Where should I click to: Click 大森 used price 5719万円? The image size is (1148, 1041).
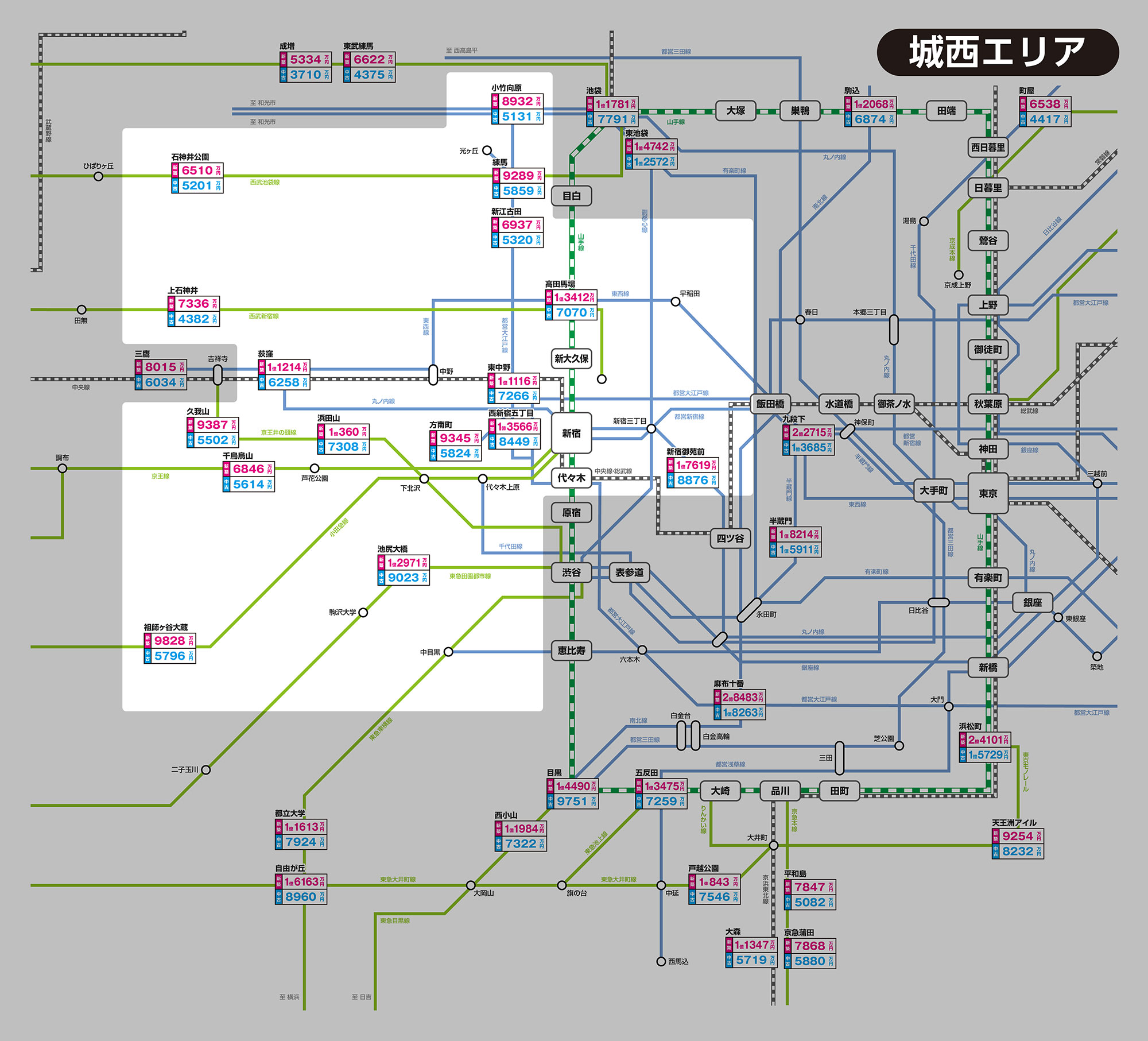tap(751, 960)
